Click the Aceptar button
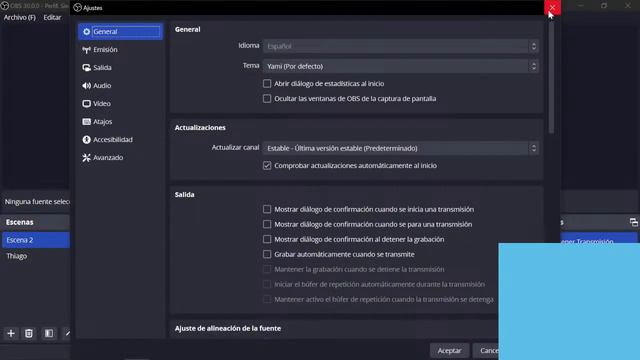Image resolution: width=640 pixels, height=360 pixels. click(x=449, y=351)
